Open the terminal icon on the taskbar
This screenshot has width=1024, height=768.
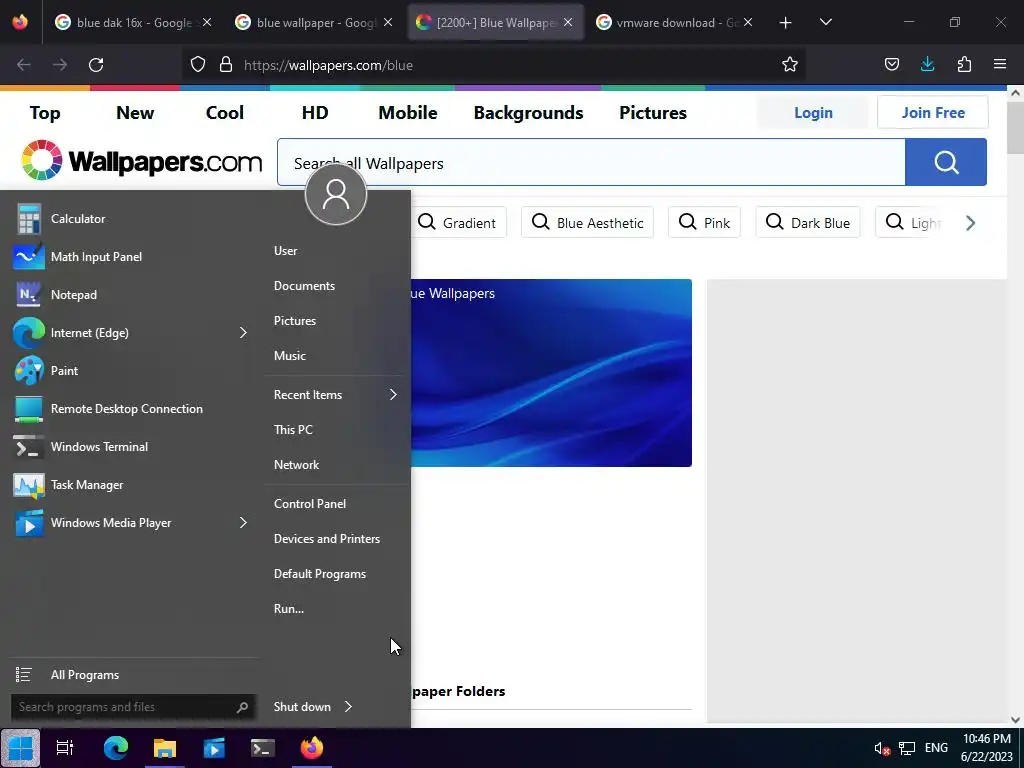[x=263, y=748]
